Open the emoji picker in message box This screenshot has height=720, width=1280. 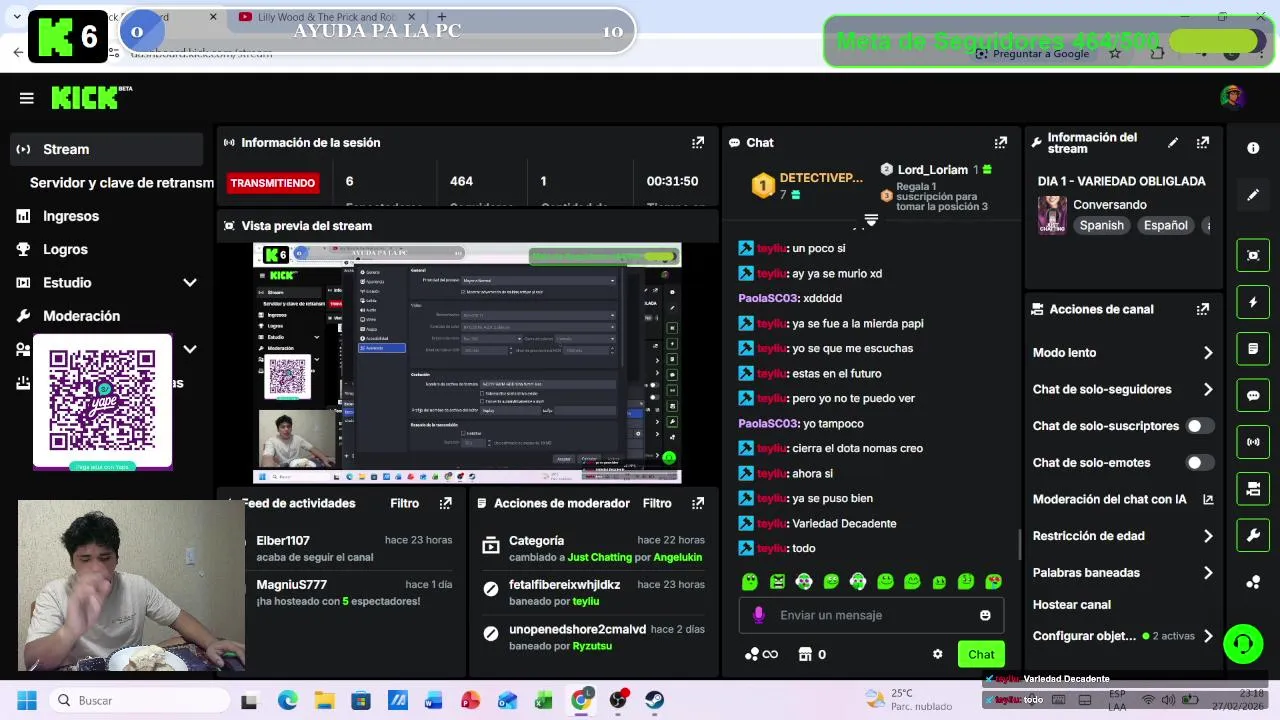[x=985, y=615]
